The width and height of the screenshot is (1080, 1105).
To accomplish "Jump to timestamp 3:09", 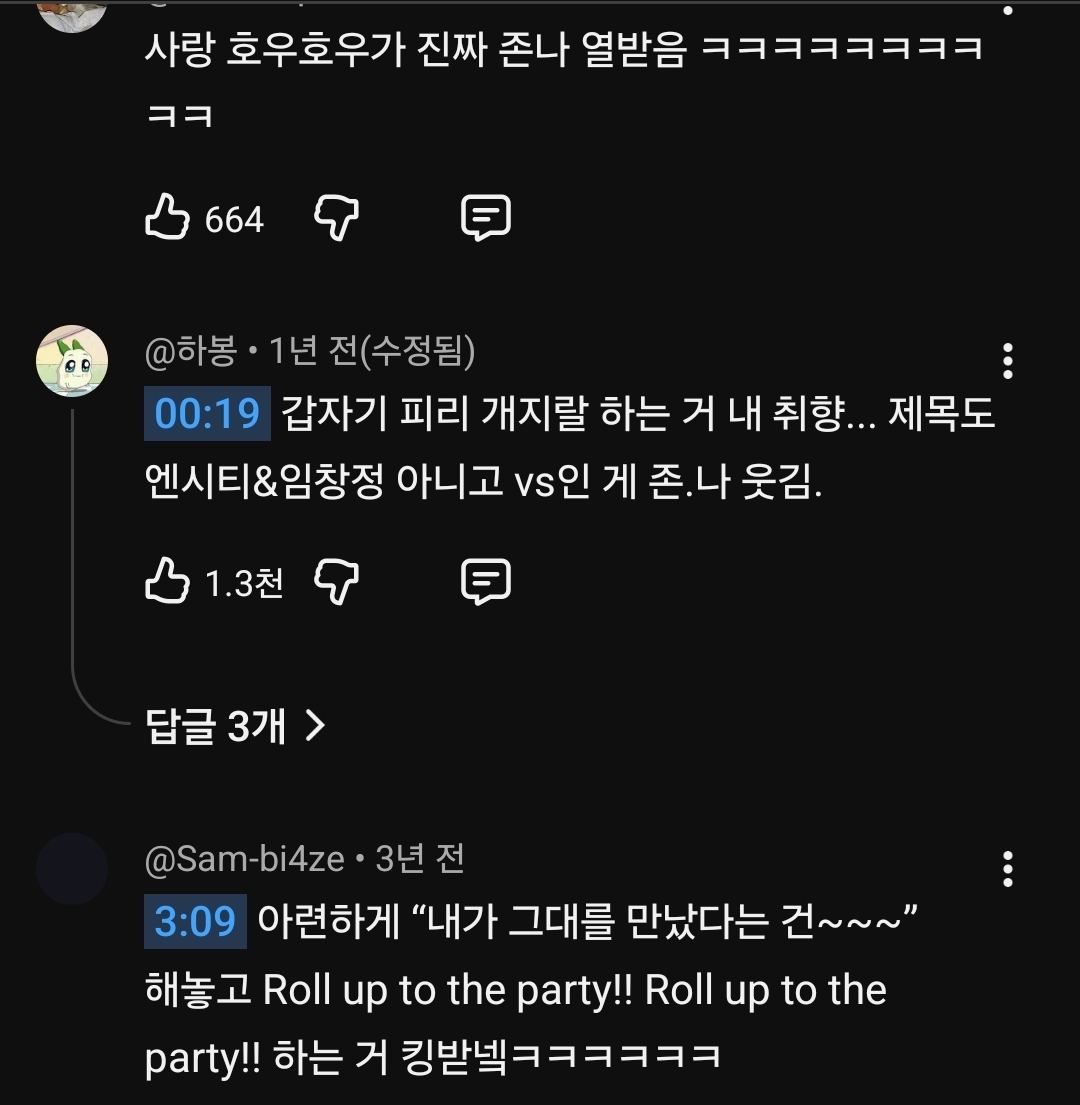I will [195, 920].
